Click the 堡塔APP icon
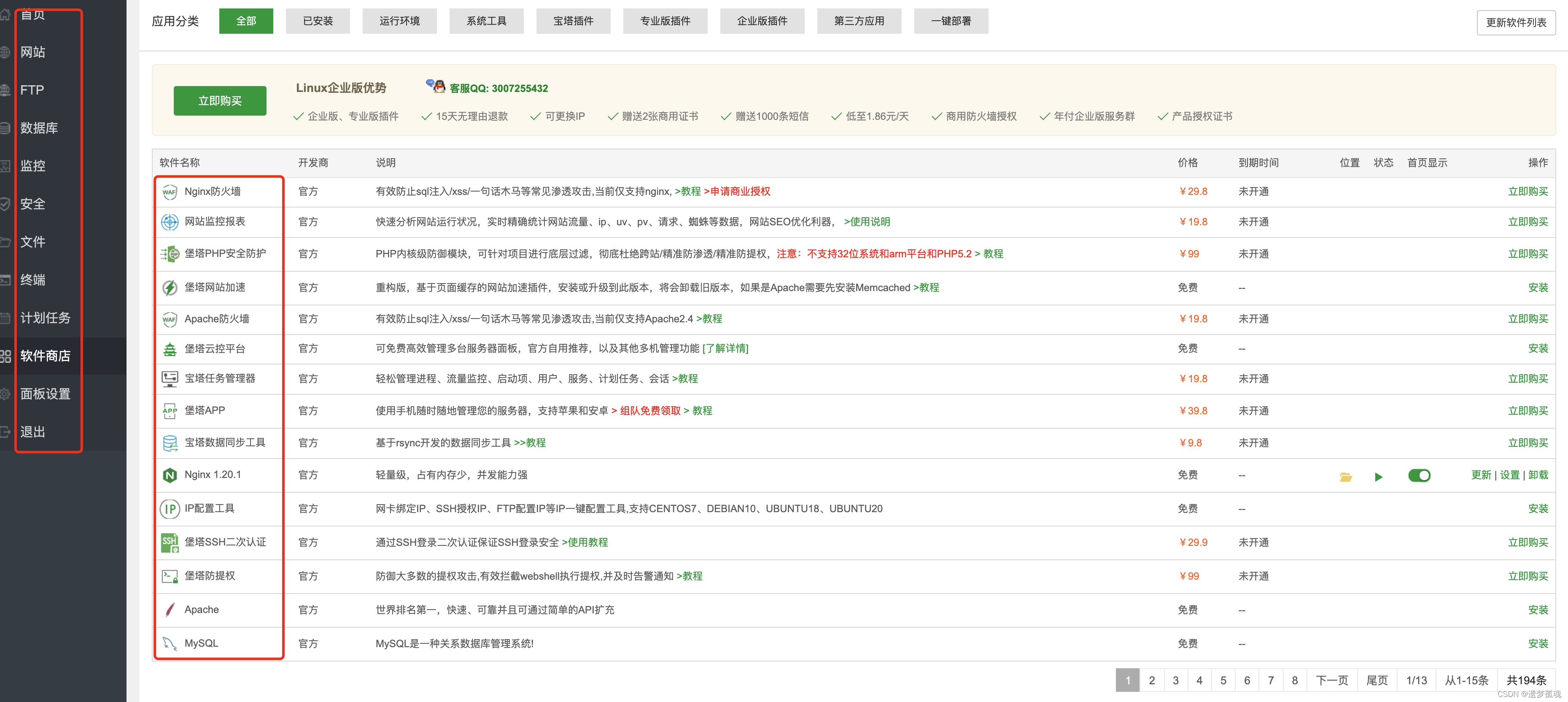The width and height of the screenshot is (1568, 702). (x=170, y=411)
